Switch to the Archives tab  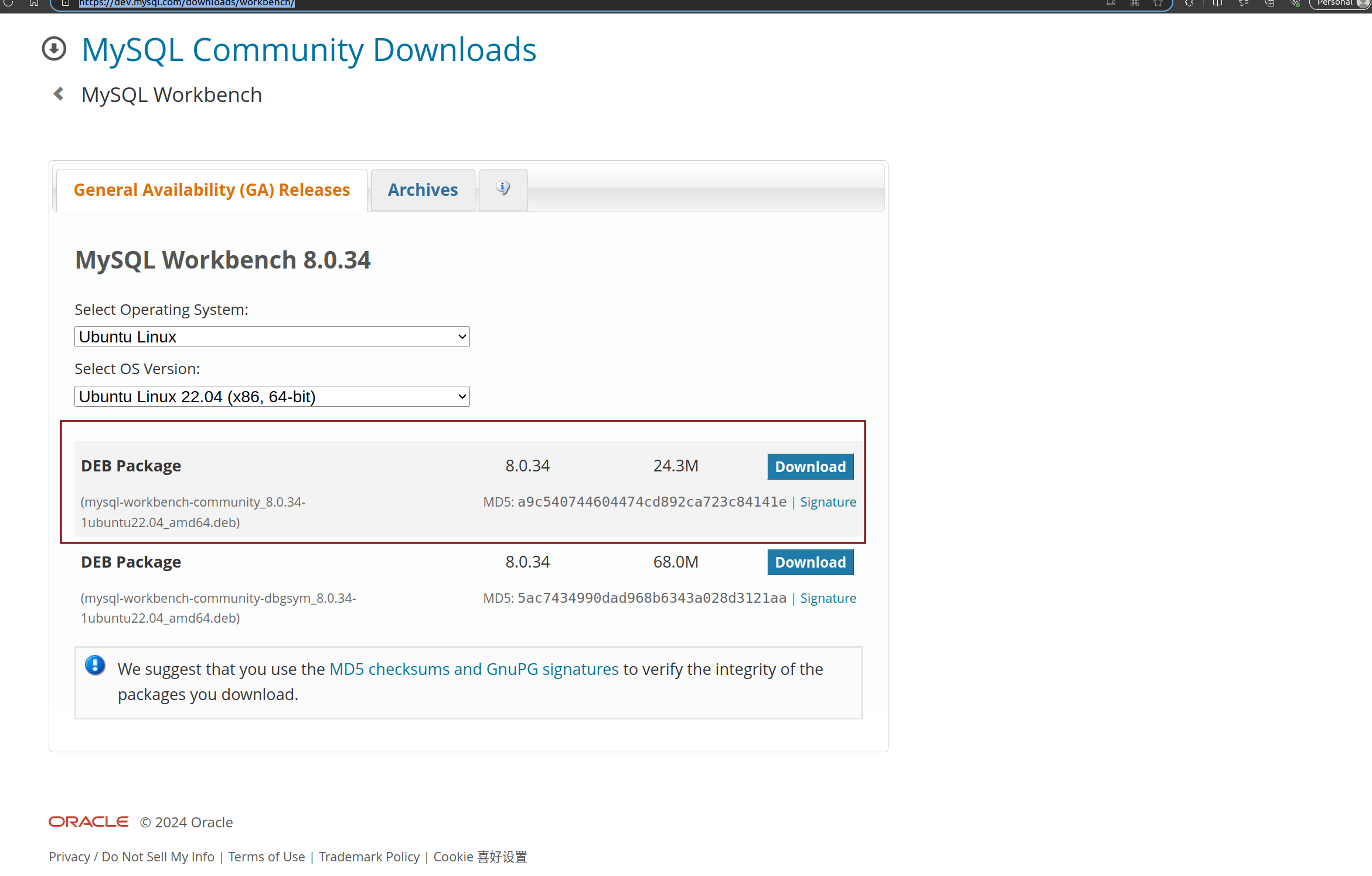coord(423,190)
